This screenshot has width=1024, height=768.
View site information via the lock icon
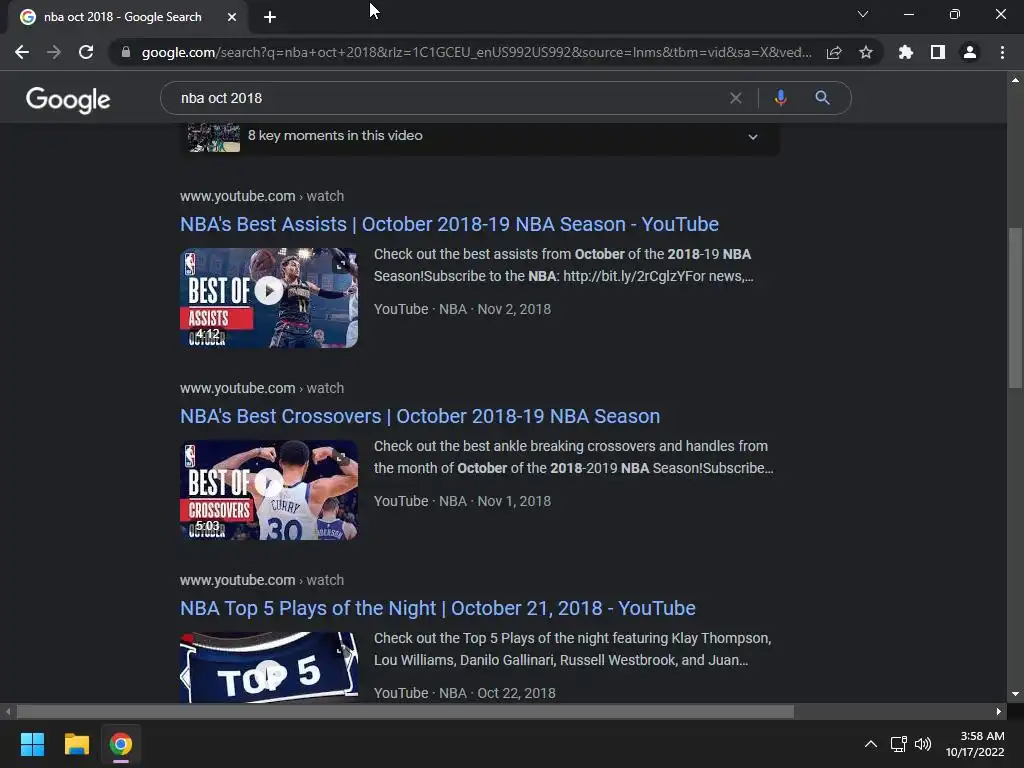[125, 52]
